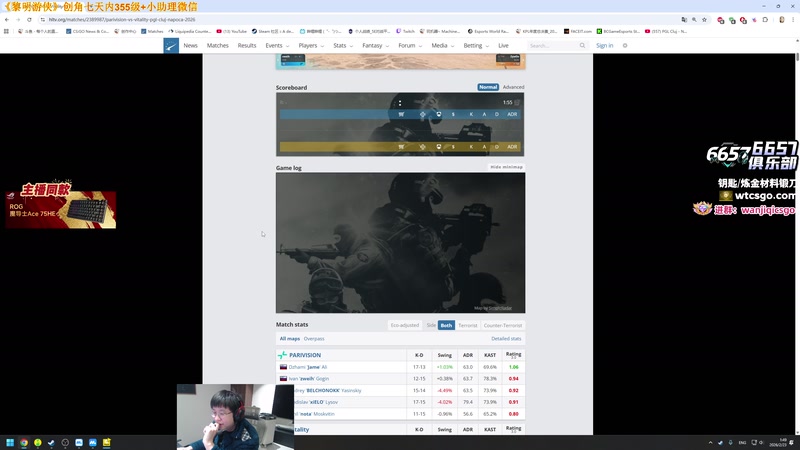Image resolution: width=800 pixels, height=450 pixels.
Task: Select the Overpass stats tab
Action: point(314,339)
